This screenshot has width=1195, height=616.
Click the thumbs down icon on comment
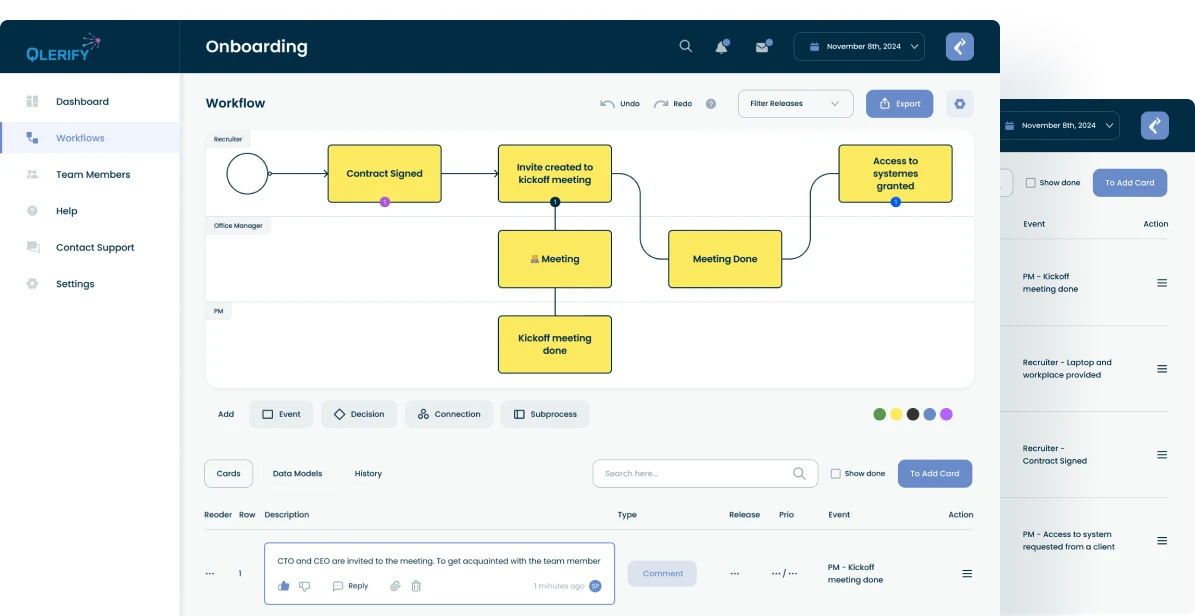click(305, 586)
